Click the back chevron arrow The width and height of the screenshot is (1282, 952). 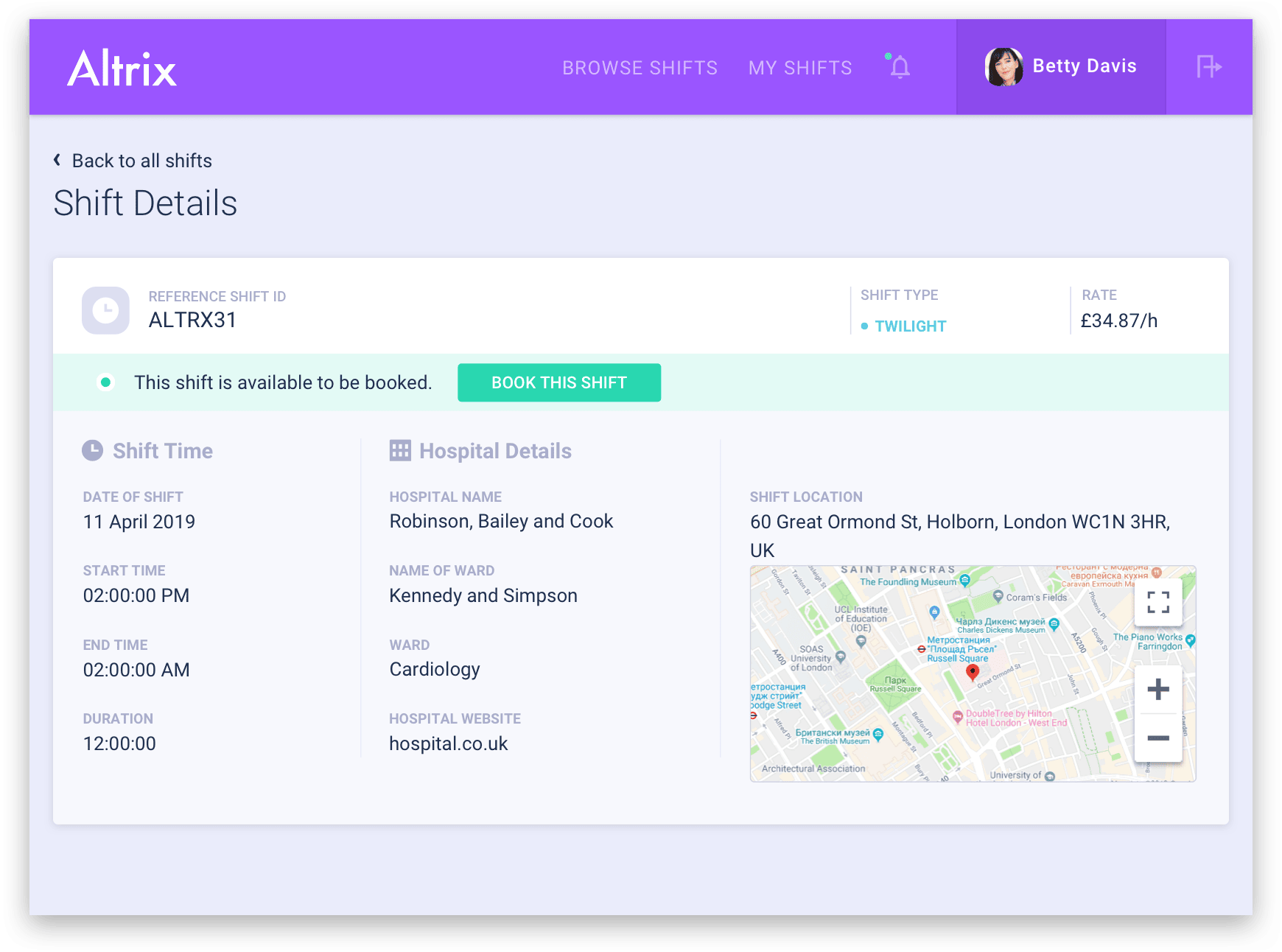(57, 160)
